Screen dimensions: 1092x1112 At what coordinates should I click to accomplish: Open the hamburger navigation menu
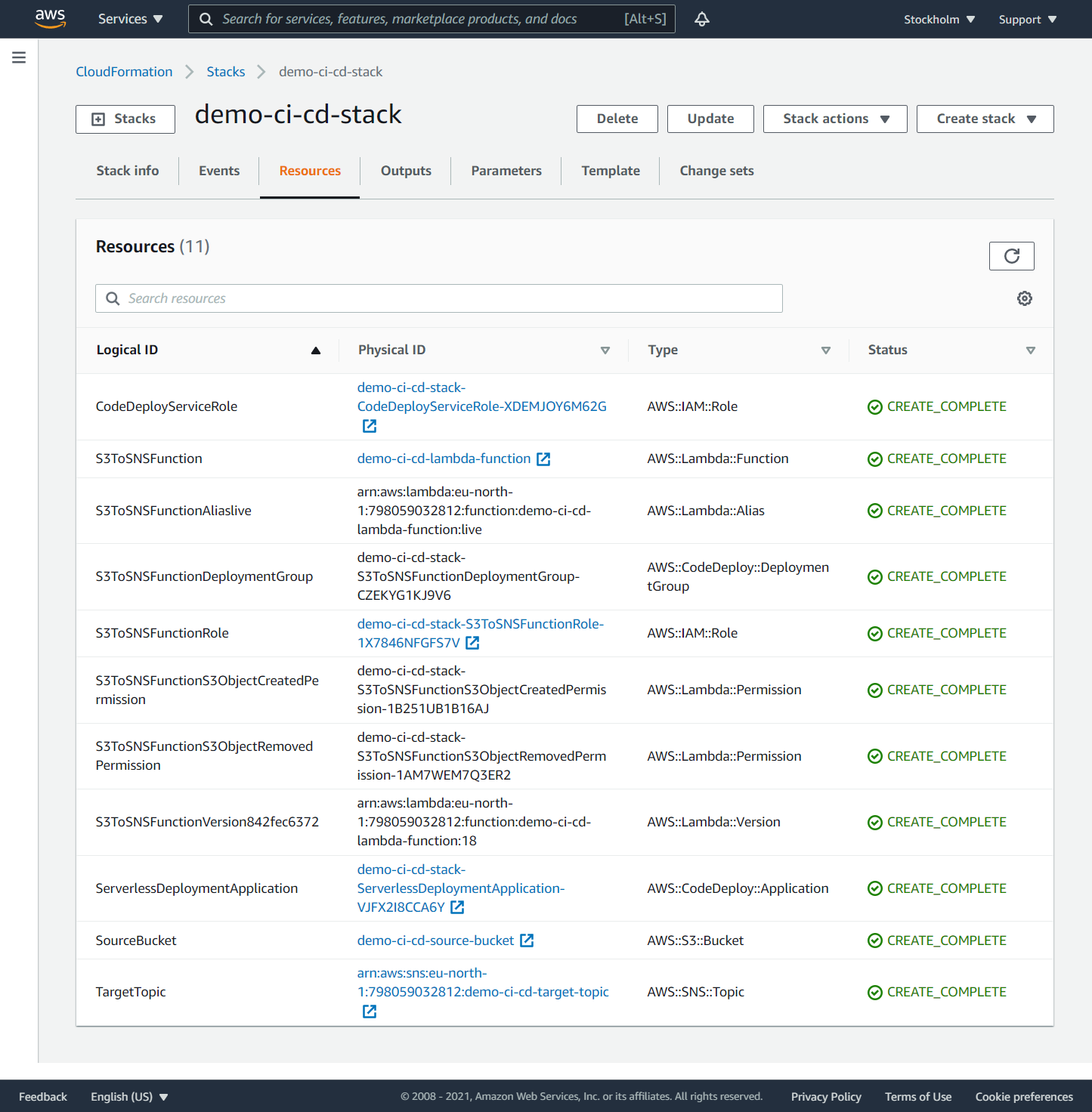pyautogui.click(x=19, y=57)
